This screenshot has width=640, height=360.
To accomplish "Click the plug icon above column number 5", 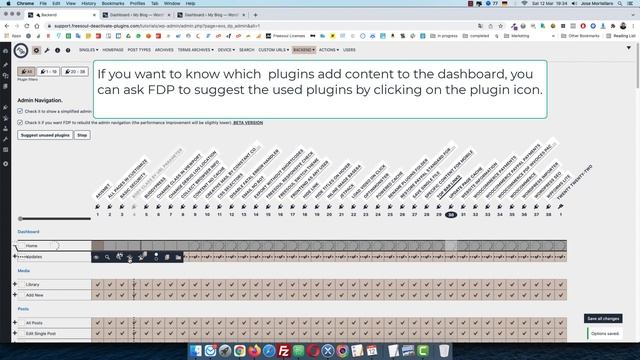I will point(146,207).
